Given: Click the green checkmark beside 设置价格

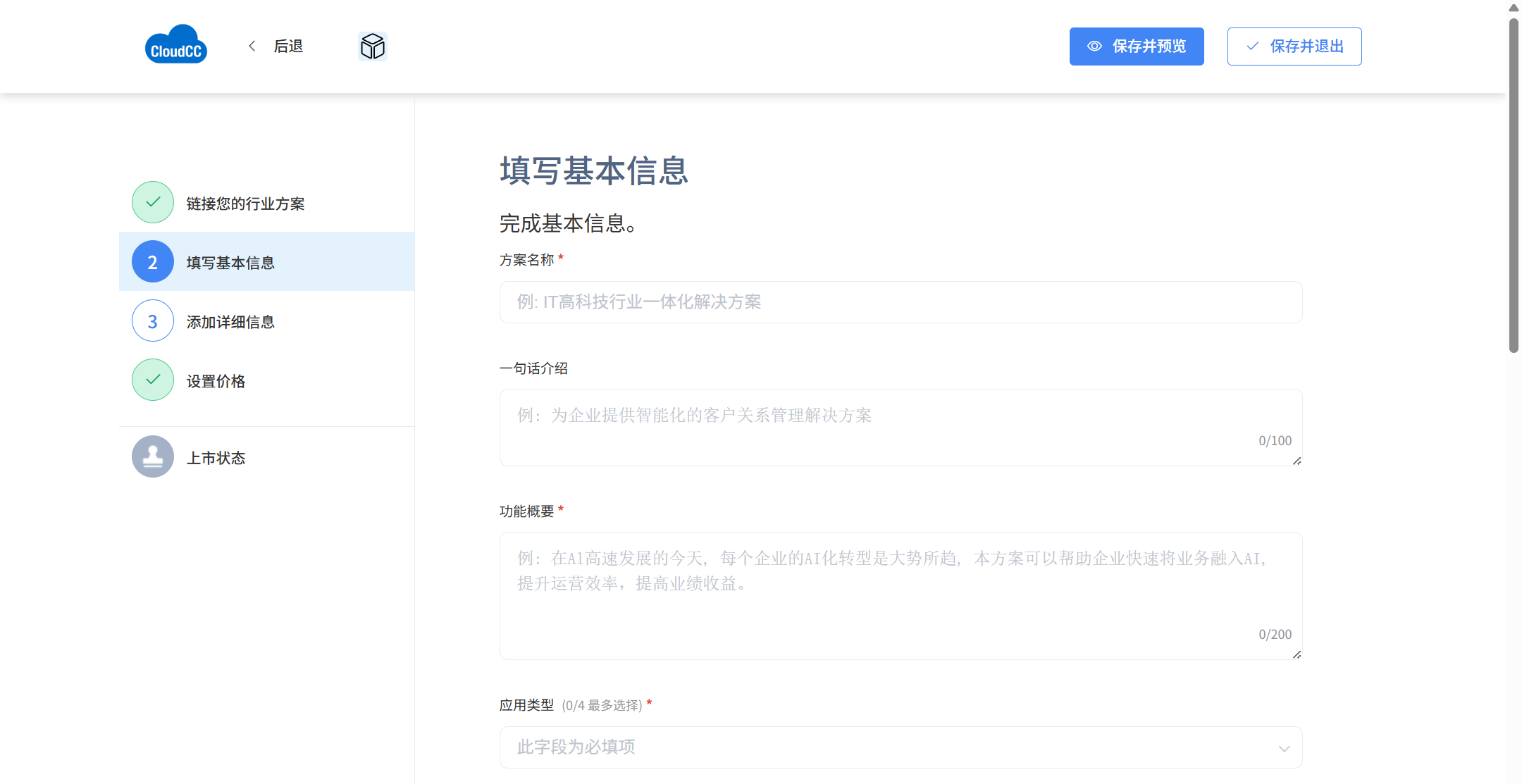Looking at the screenshot, I should point(153,380).
